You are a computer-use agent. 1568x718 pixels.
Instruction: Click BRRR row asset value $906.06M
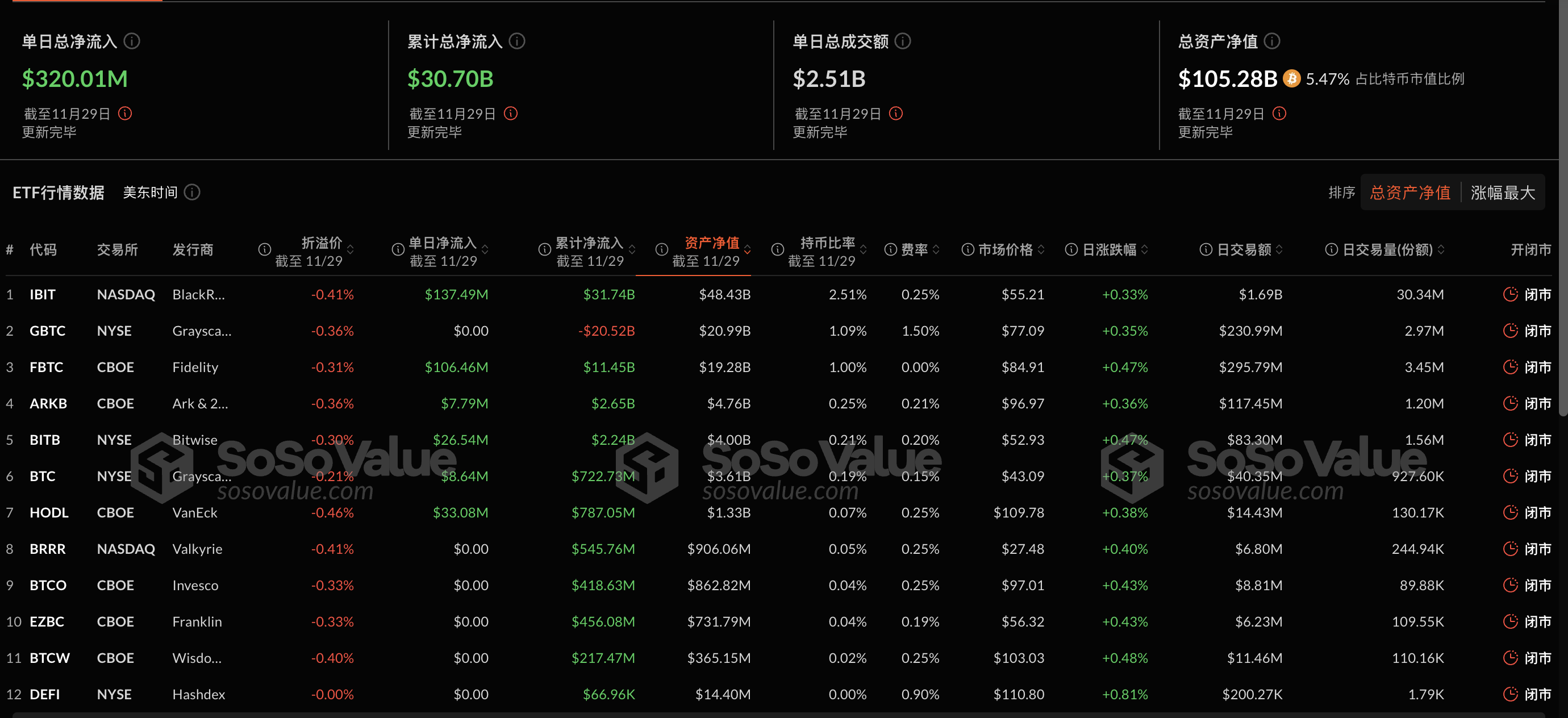[719, 549]
